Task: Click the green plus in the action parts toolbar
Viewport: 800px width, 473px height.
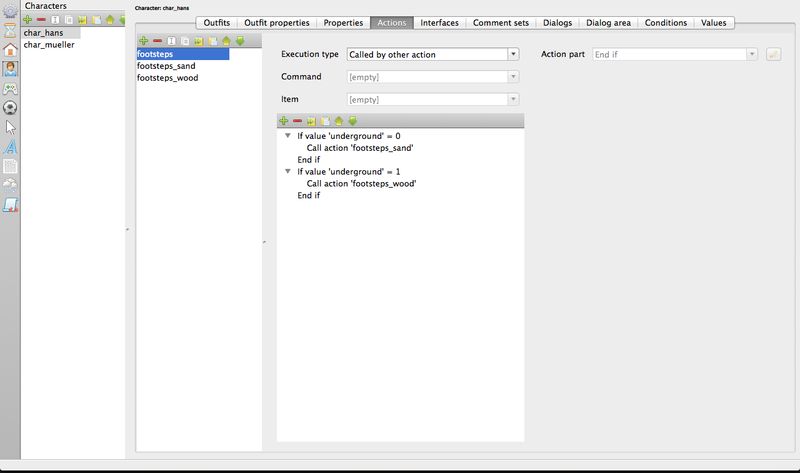Action: coord(284,120)
